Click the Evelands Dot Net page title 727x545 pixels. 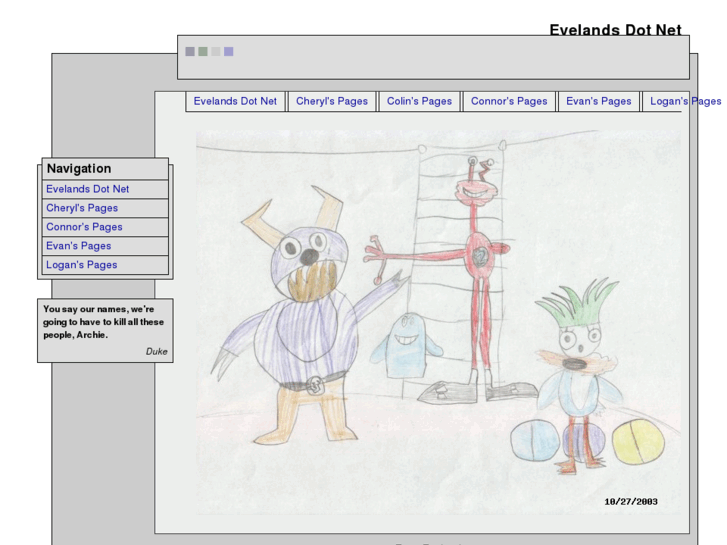click(x=615, y=30)
